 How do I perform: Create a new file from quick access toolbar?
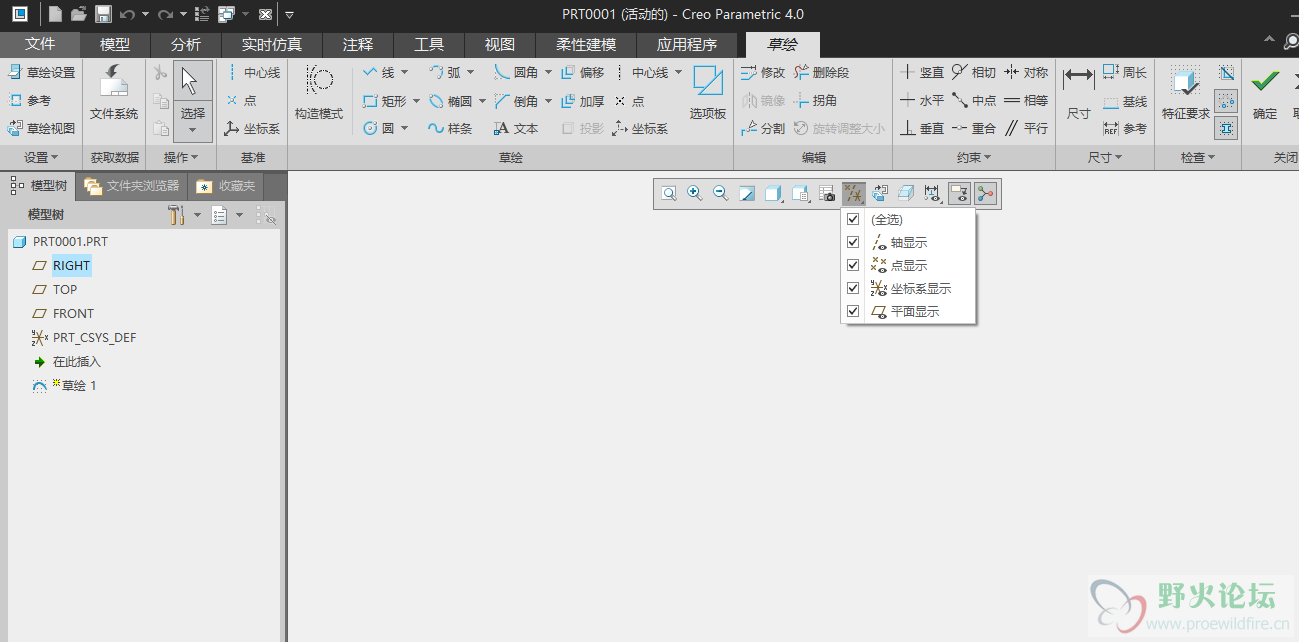(x=55, y=14)
